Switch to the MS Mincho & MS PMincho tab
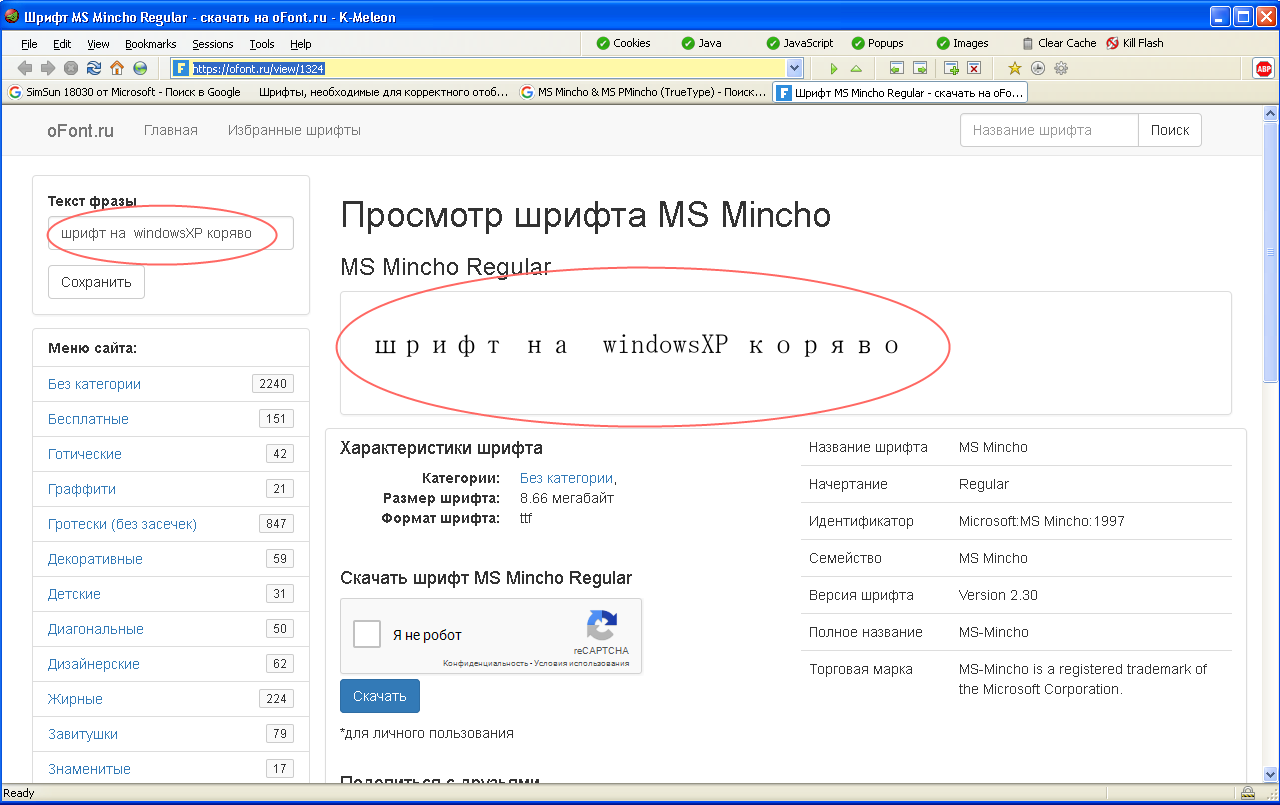Image resolution: width=1280 pixels, height=805 pixels. tap(644, 92)
